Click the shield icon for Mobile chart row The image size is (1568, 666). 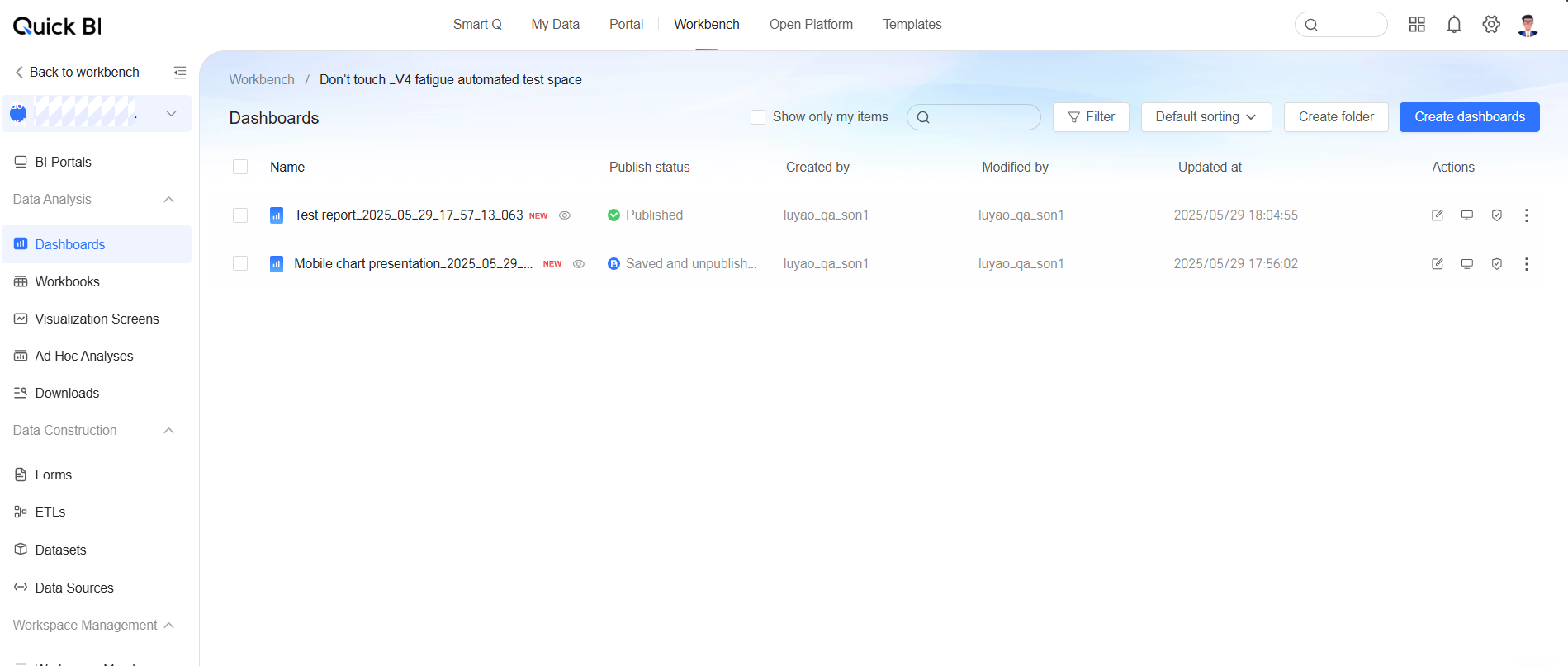click(1497, 264)
